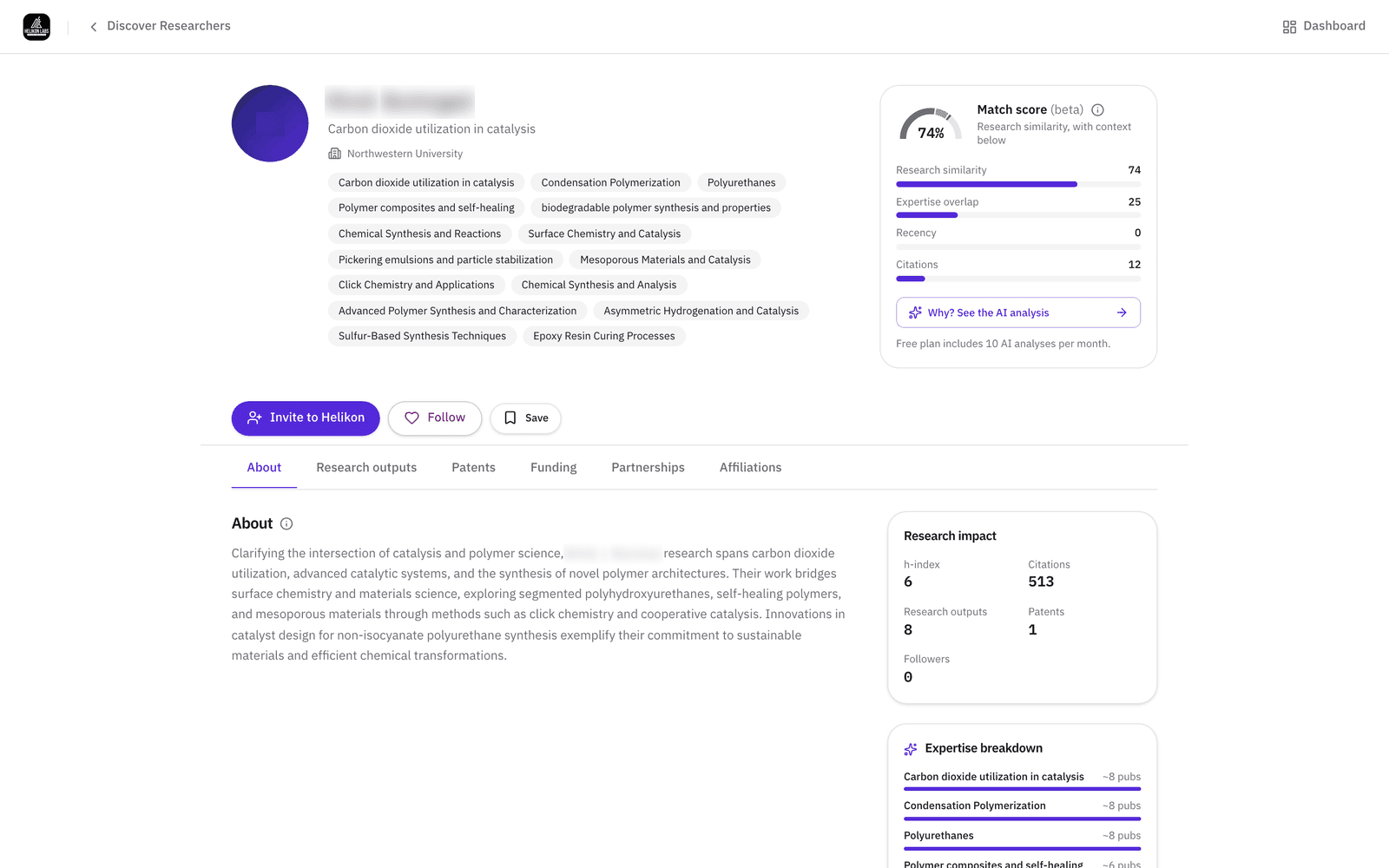Switch to the Research outputs tab

pos(366,467)
